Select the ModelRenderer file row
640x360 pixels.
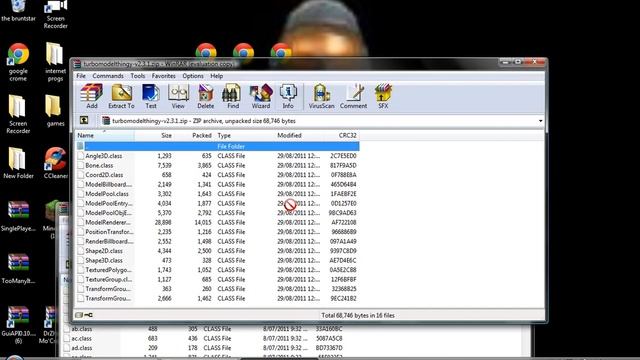point(218,222)
